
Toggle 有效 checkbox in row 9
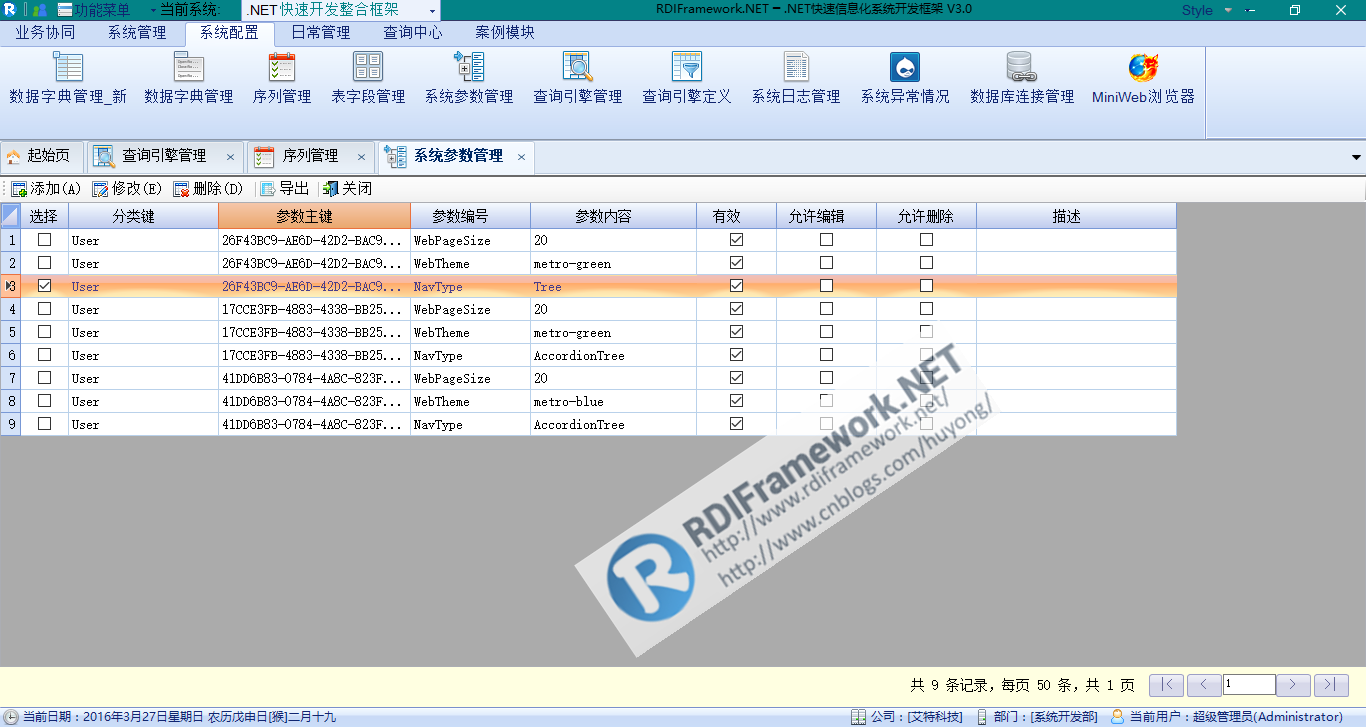pyautogui.click(x=737, y=424)
